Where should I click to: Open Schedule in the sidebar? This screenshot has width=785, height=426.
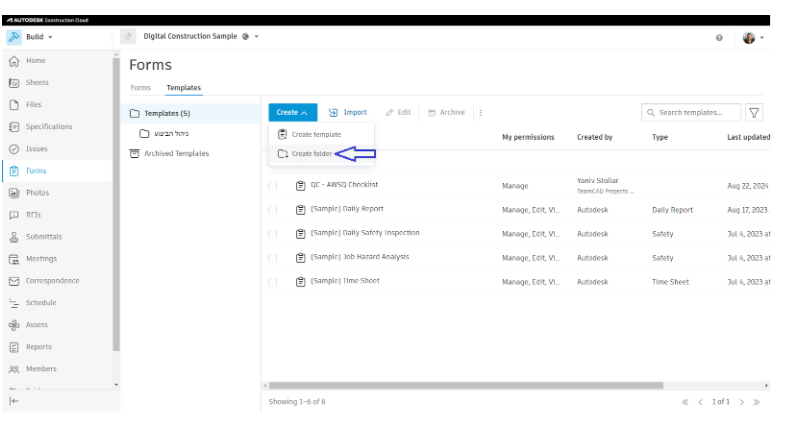(x=41, y=303)
